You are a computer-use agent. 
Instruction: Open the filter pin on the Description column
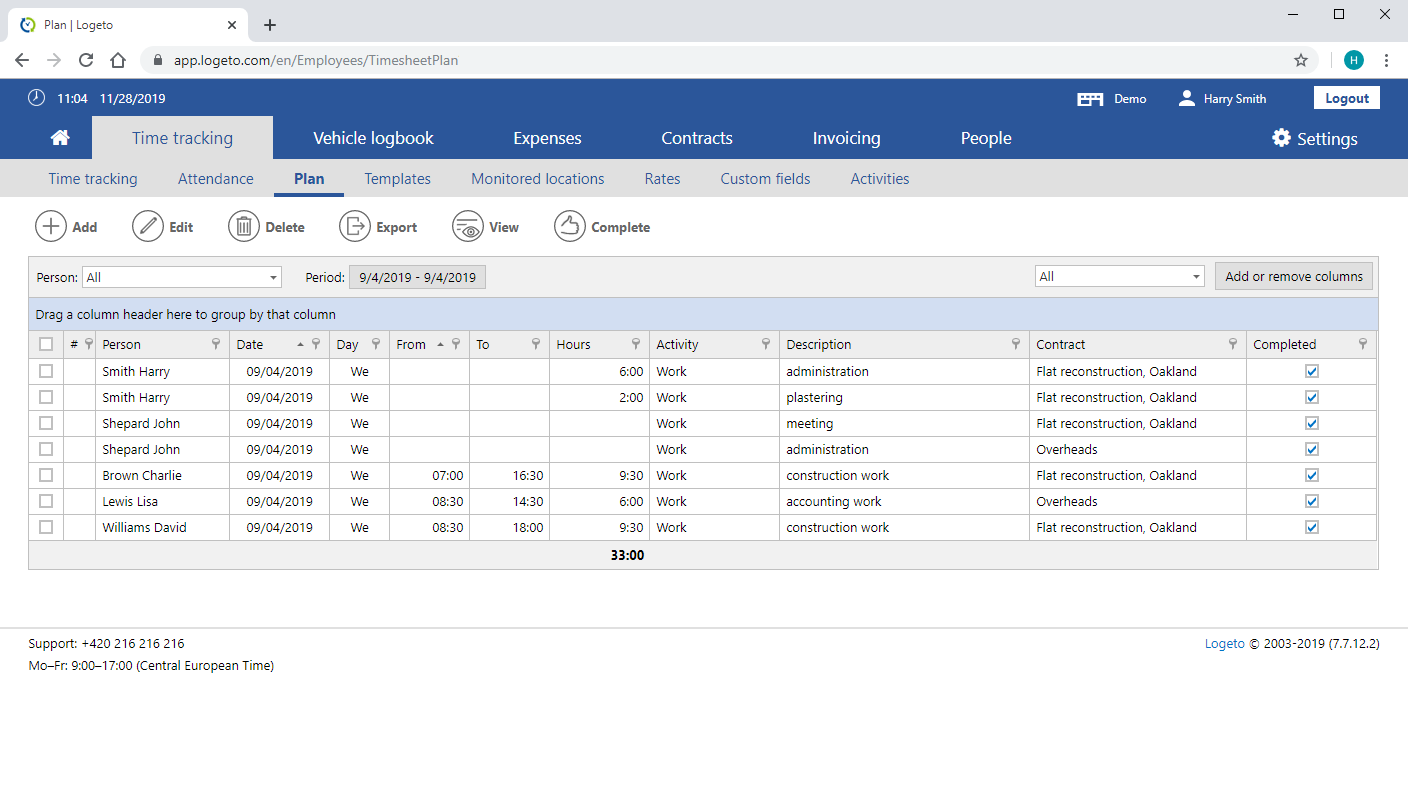tap(1016, 344)
